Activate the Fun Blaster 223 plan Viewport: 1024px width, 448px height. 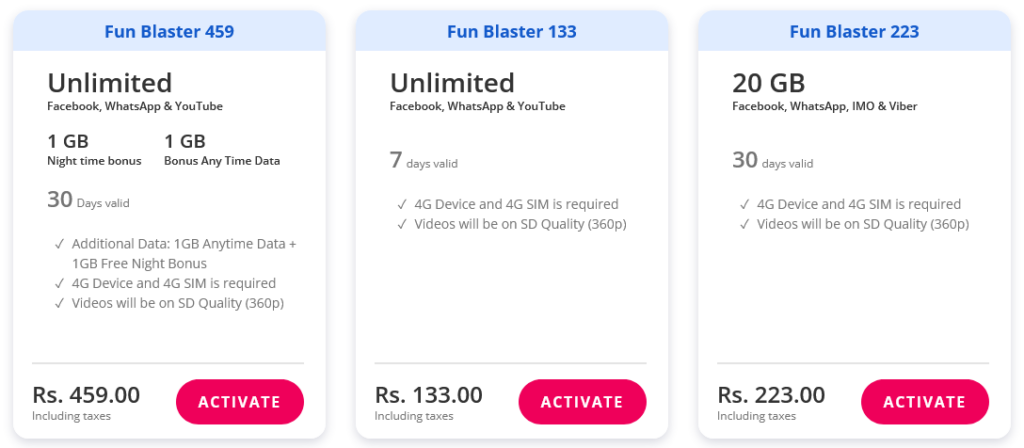pos(924,402)
